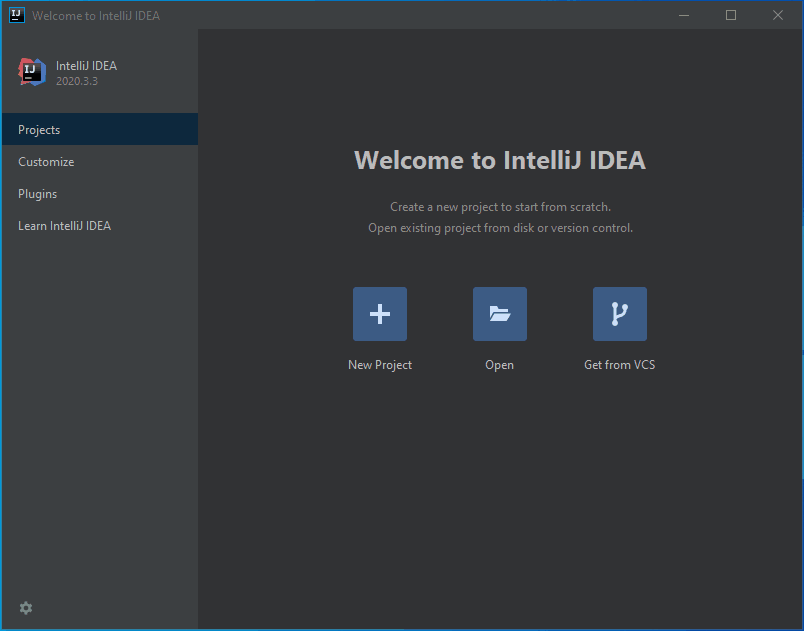Viewport: 804px width, 631px height.
Task: Open the Plugins tab
Action: point(100,194)
